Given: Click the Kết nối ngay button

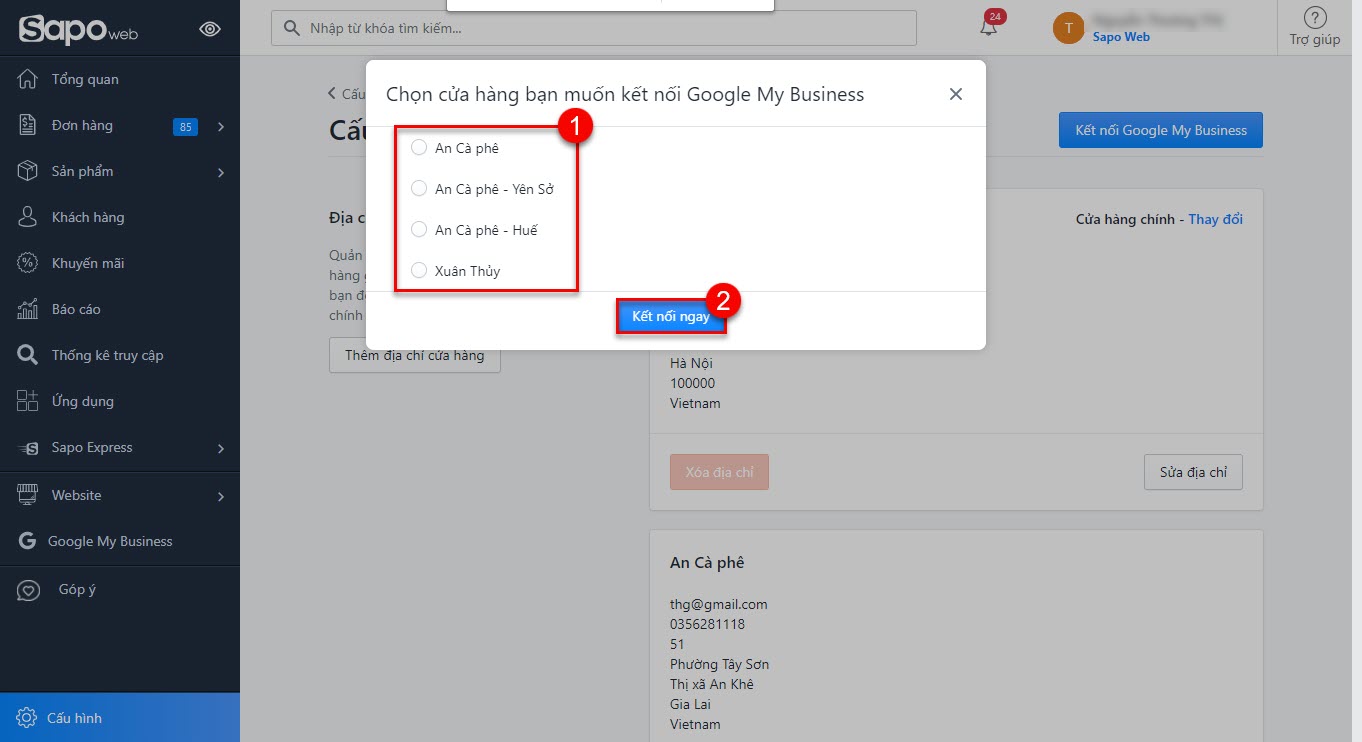Looking at the screenshot, I should [671, 316].
